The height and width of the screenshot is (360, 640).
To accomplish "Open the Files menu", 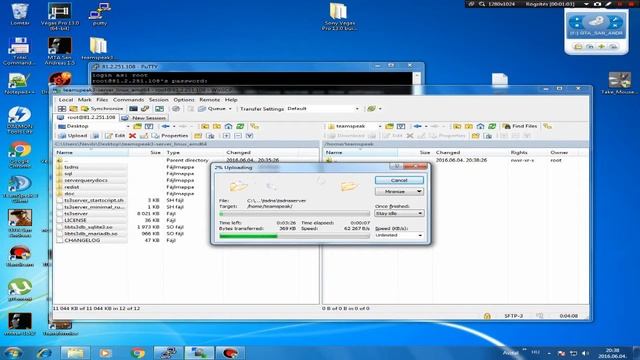I will pos(102,100).
